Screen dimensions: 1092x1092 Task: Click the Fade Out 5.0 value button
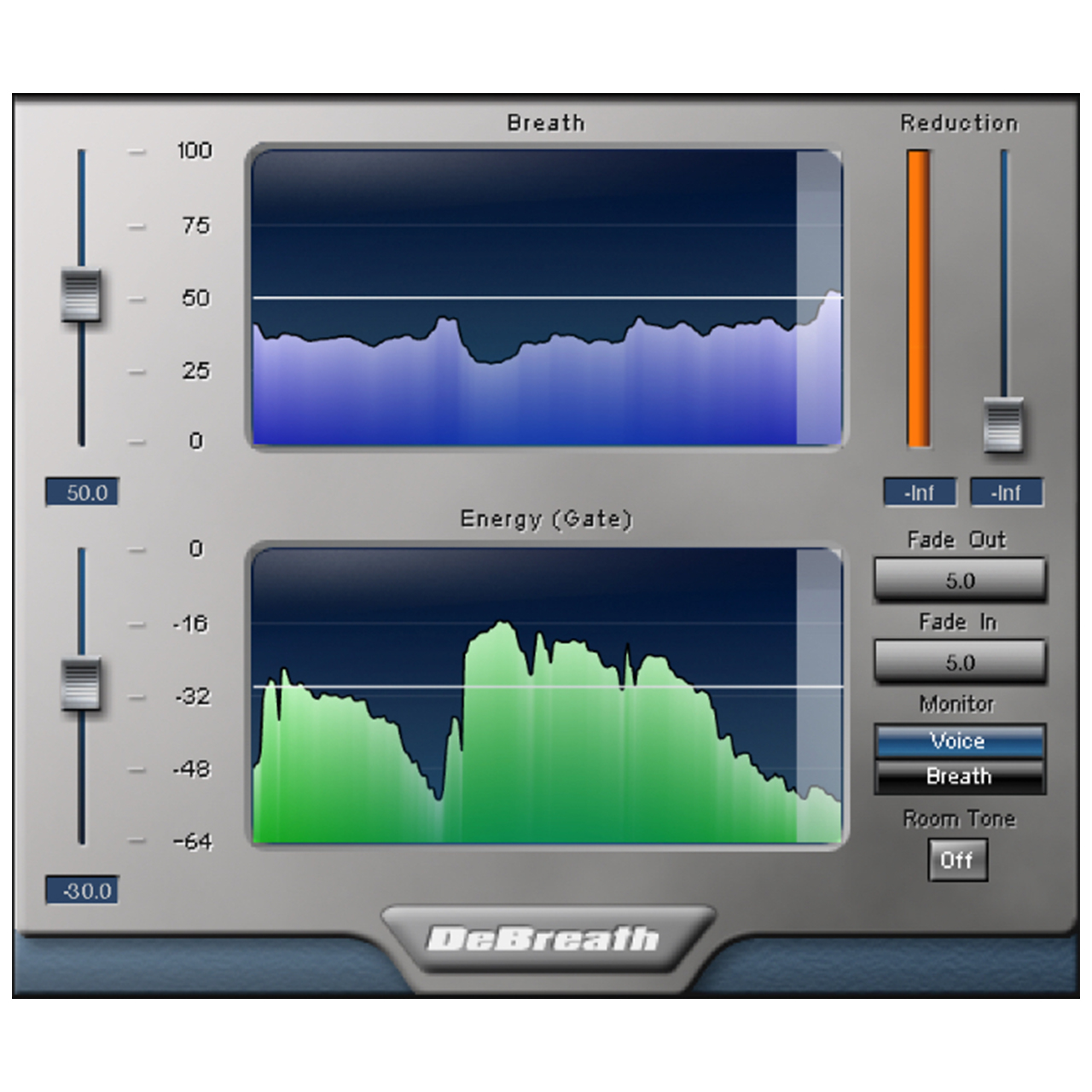tap(960, 581)
